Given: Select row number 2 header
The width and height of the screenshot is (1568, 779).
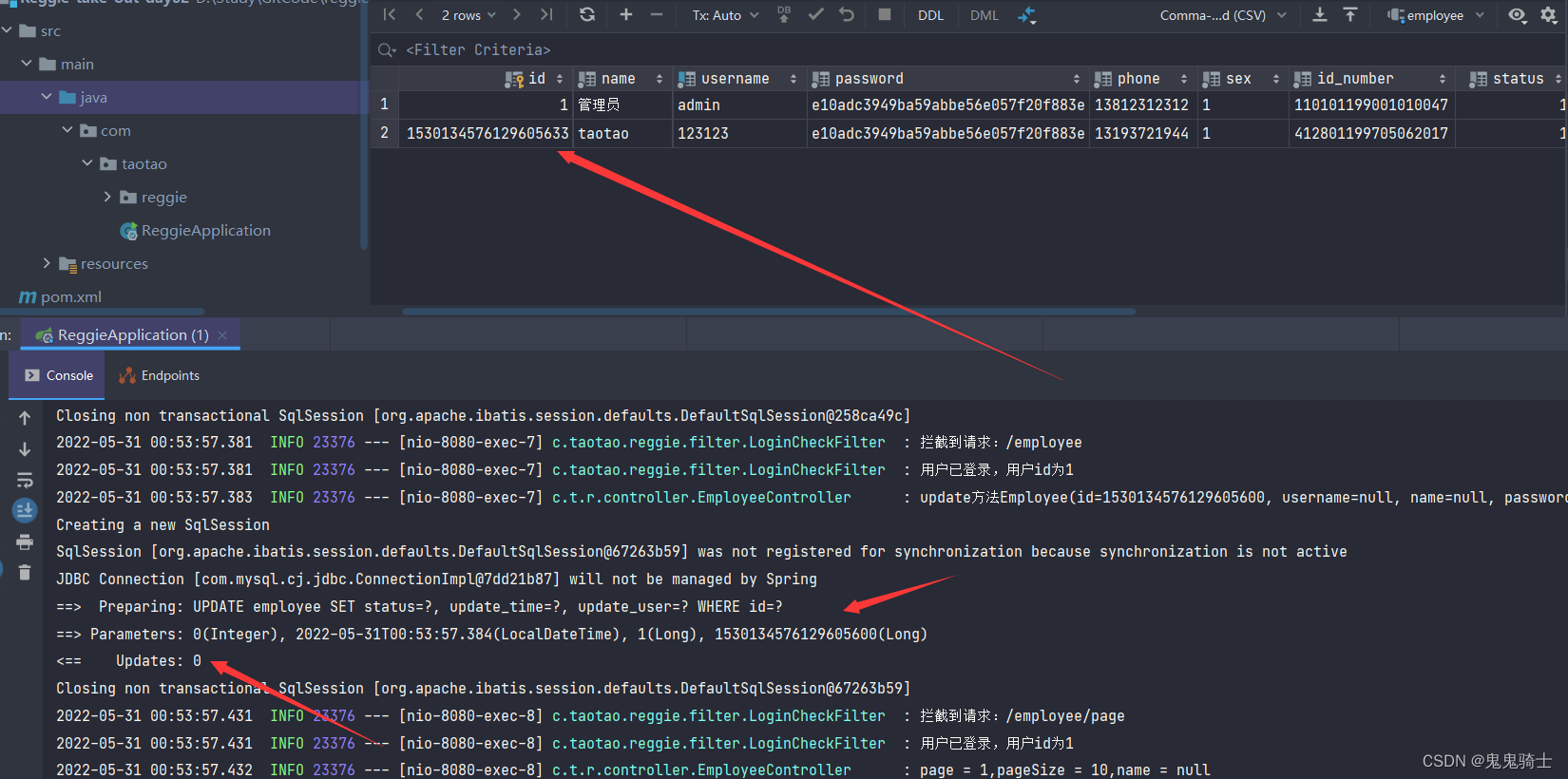Looking at the screenshot, I should tap(385, 134).
